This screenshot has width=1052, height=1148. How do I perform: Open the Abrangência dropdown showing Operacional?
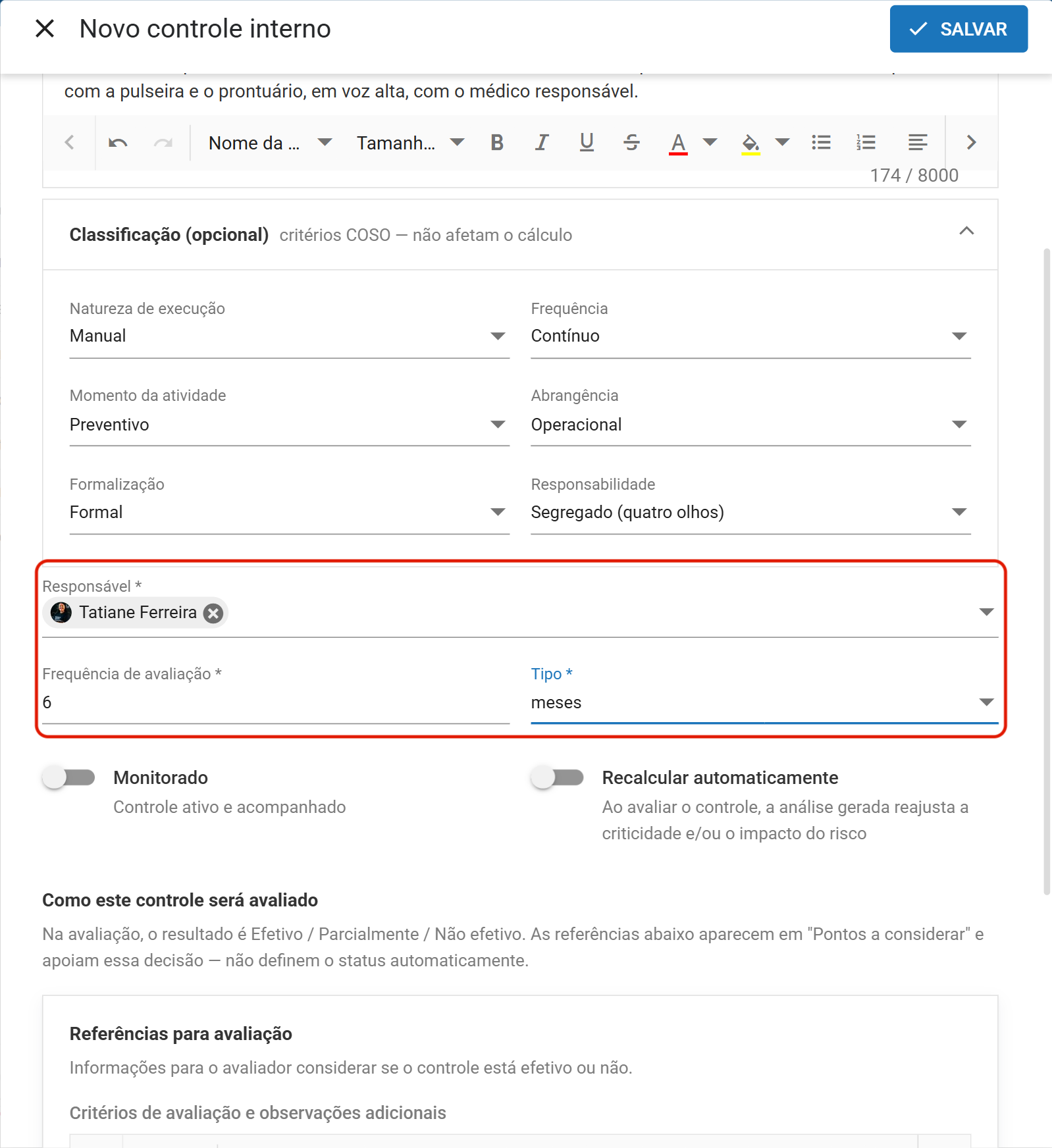pos(751,425)
